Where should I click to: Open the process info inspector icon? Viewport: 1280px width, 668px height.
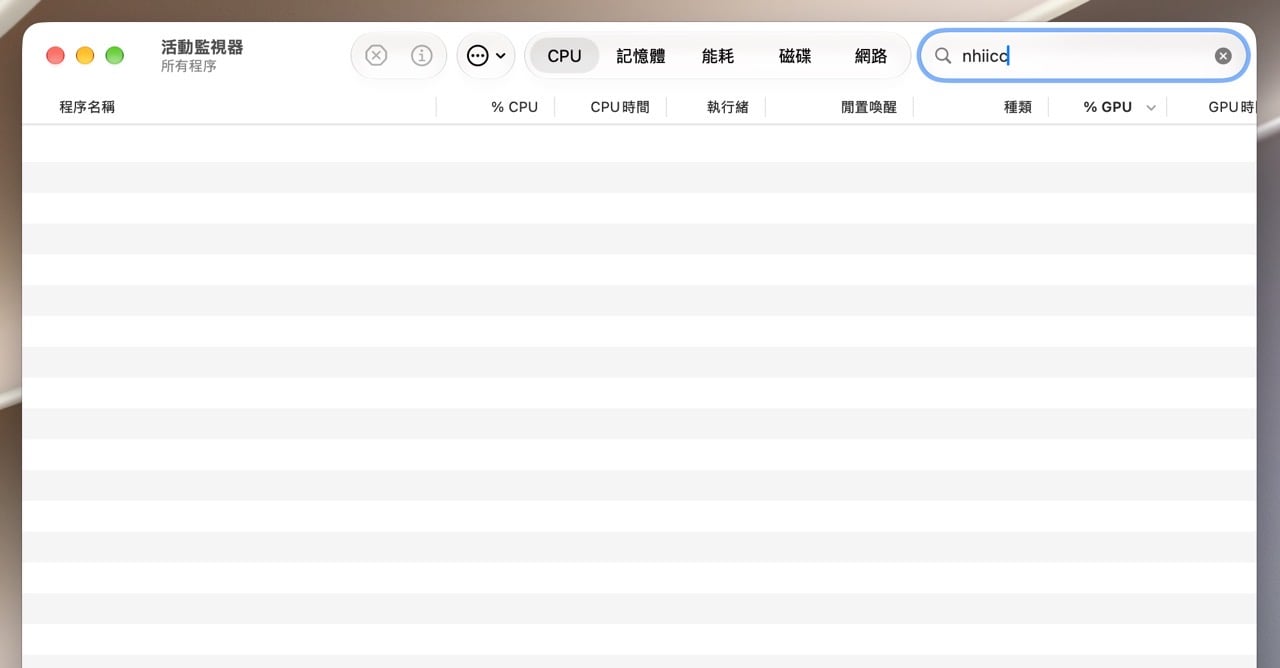pos(422,56)
